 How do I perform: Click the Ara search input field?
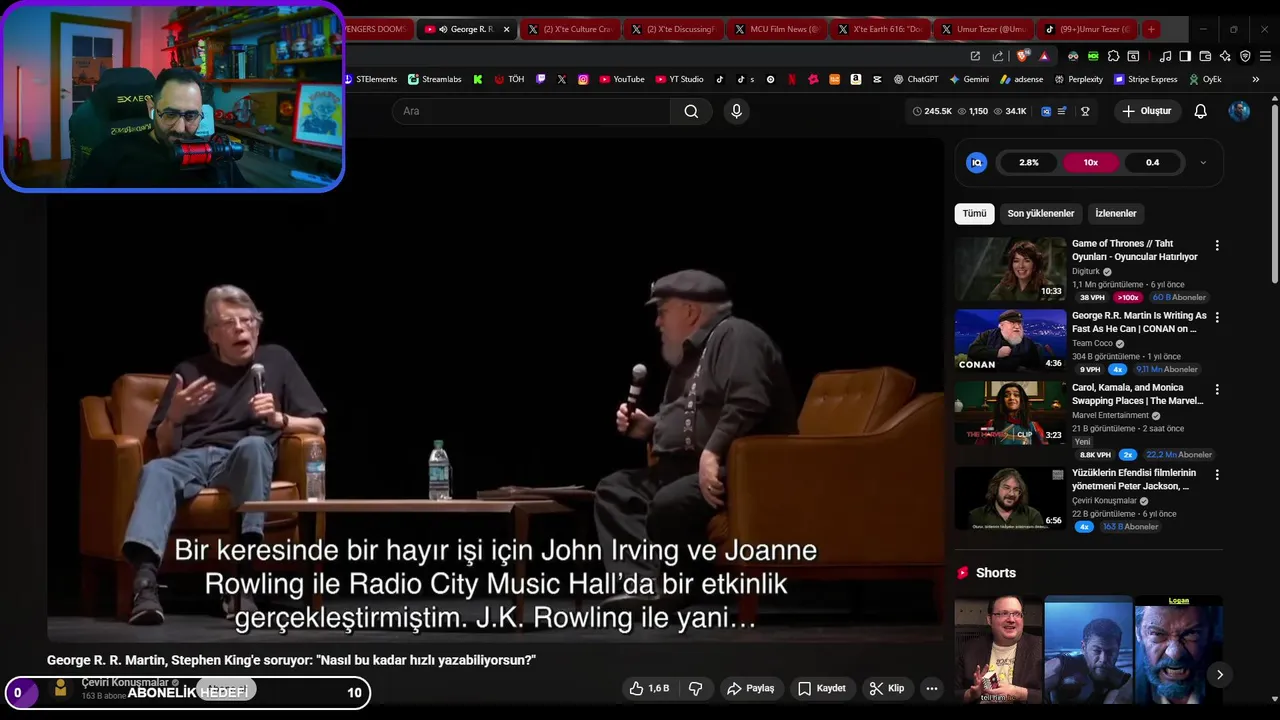[x=531, y=111]
